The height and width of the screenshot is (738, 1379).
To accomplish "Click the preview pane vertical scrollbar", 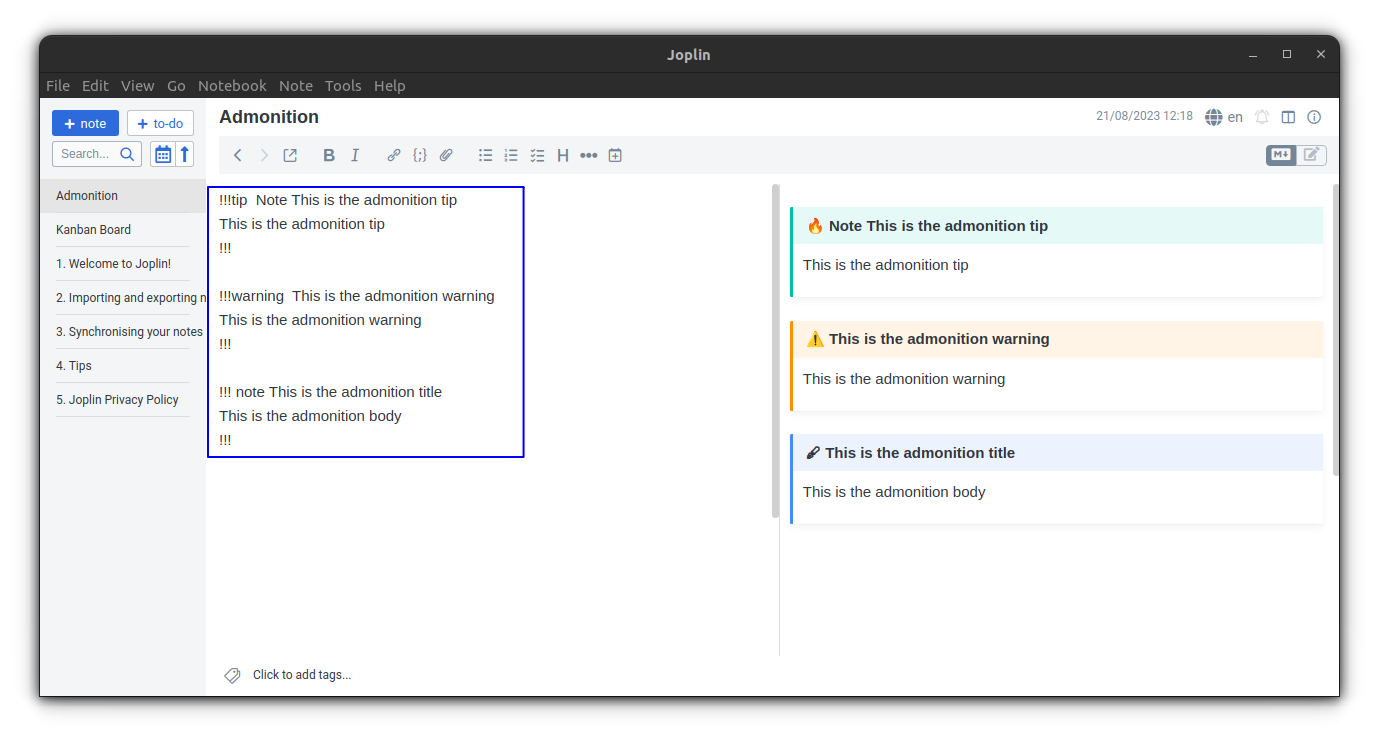I will pos(1335,330).
